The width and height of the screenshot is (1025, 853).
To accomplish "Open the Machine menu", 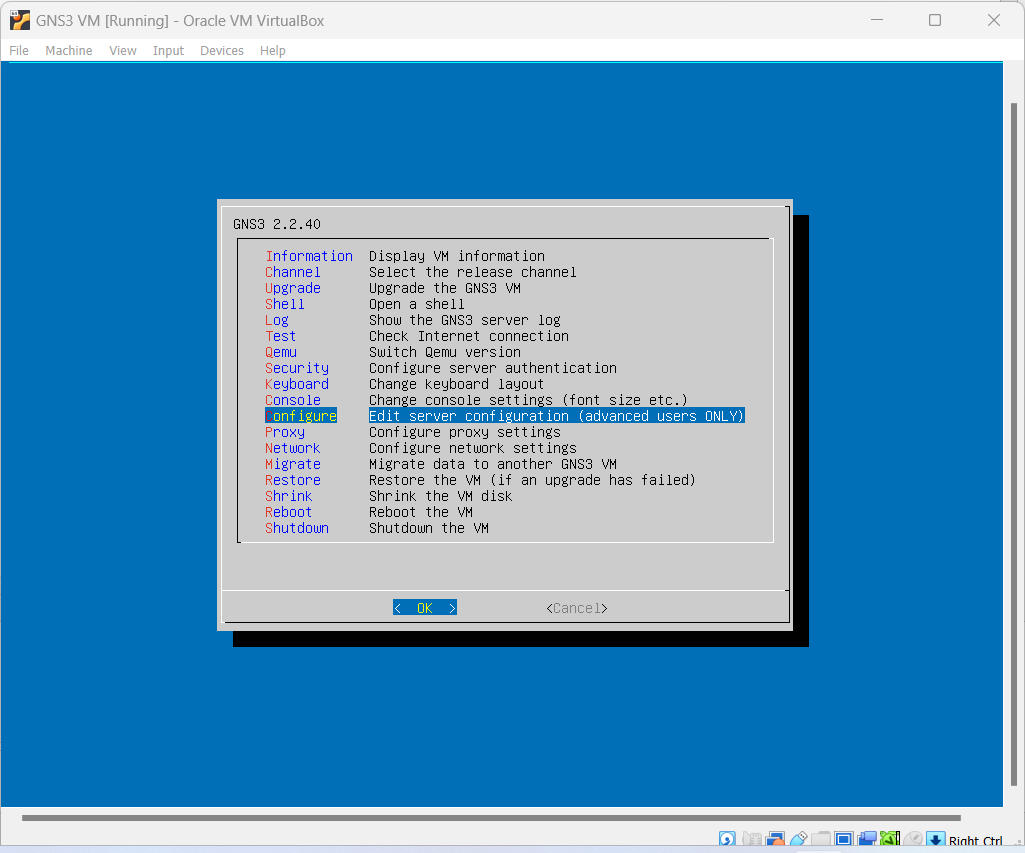I will 69,50.
